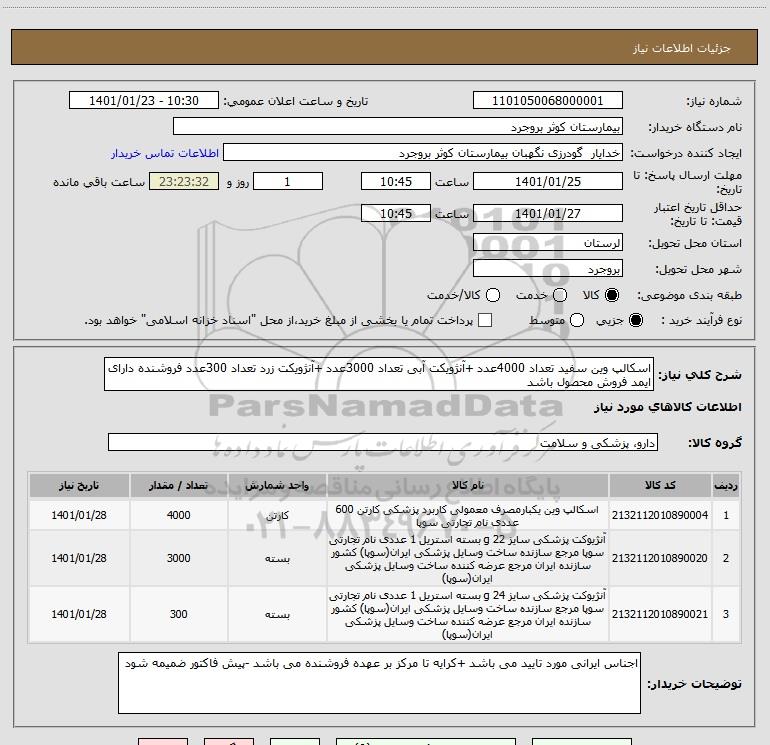Image resolution: width=770 pixels, height=745 pixels.
Task: Click the price validity time field 10:45
Action: [396, 213]
